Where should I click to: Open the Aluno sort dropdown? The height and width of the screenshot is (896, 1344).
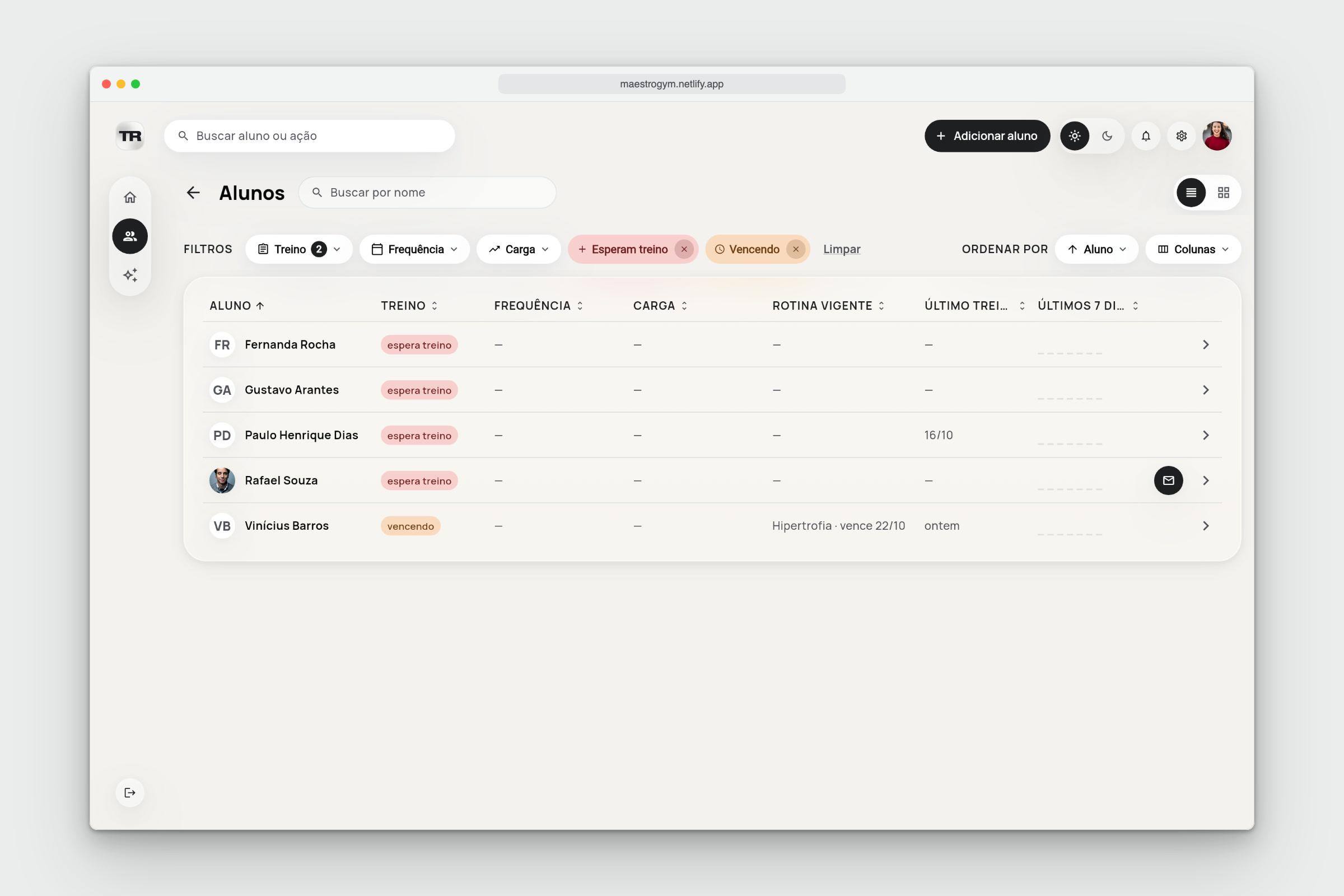1096,249
